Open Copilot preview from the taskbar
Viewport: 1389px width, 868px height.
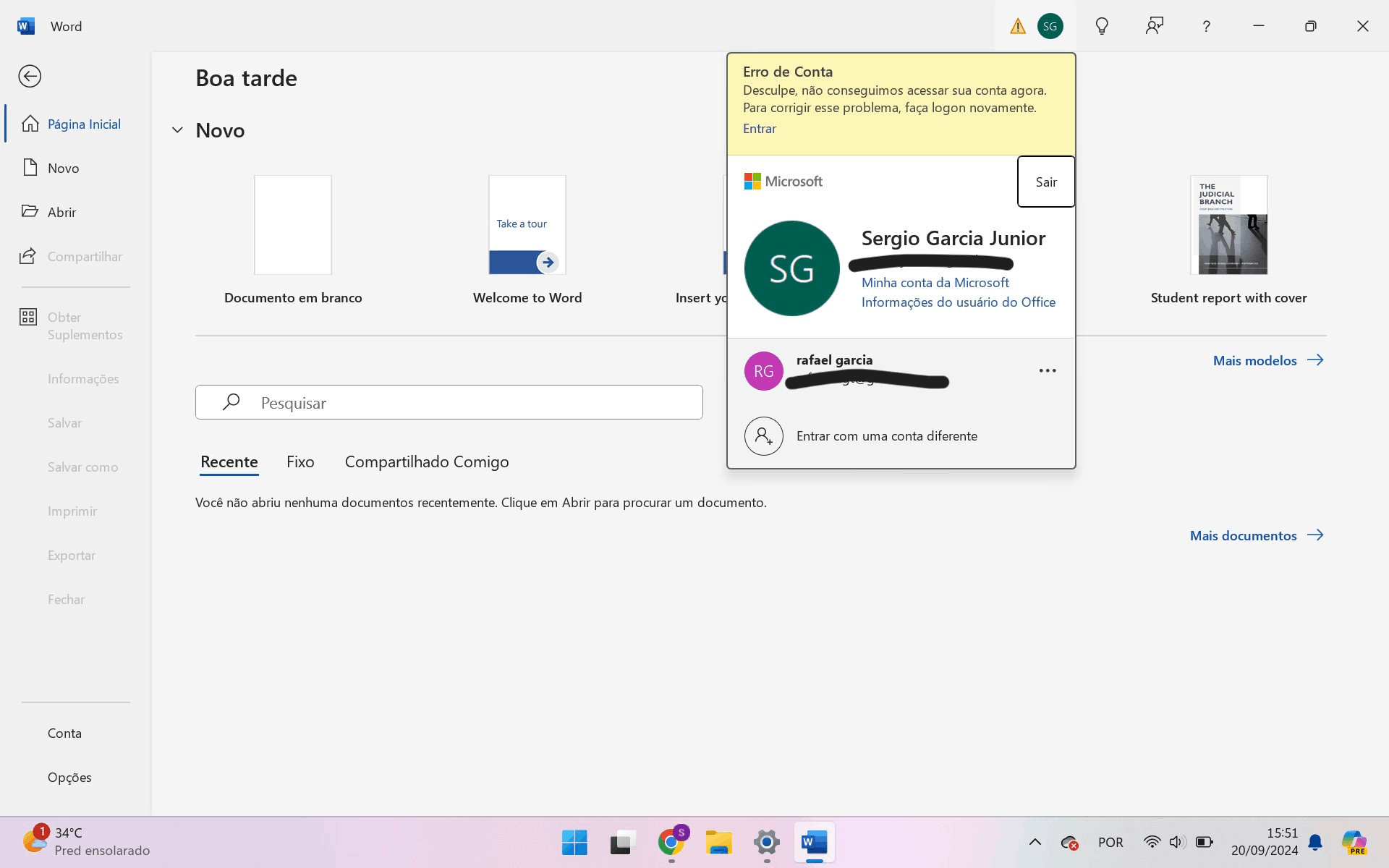[1354, 842]
